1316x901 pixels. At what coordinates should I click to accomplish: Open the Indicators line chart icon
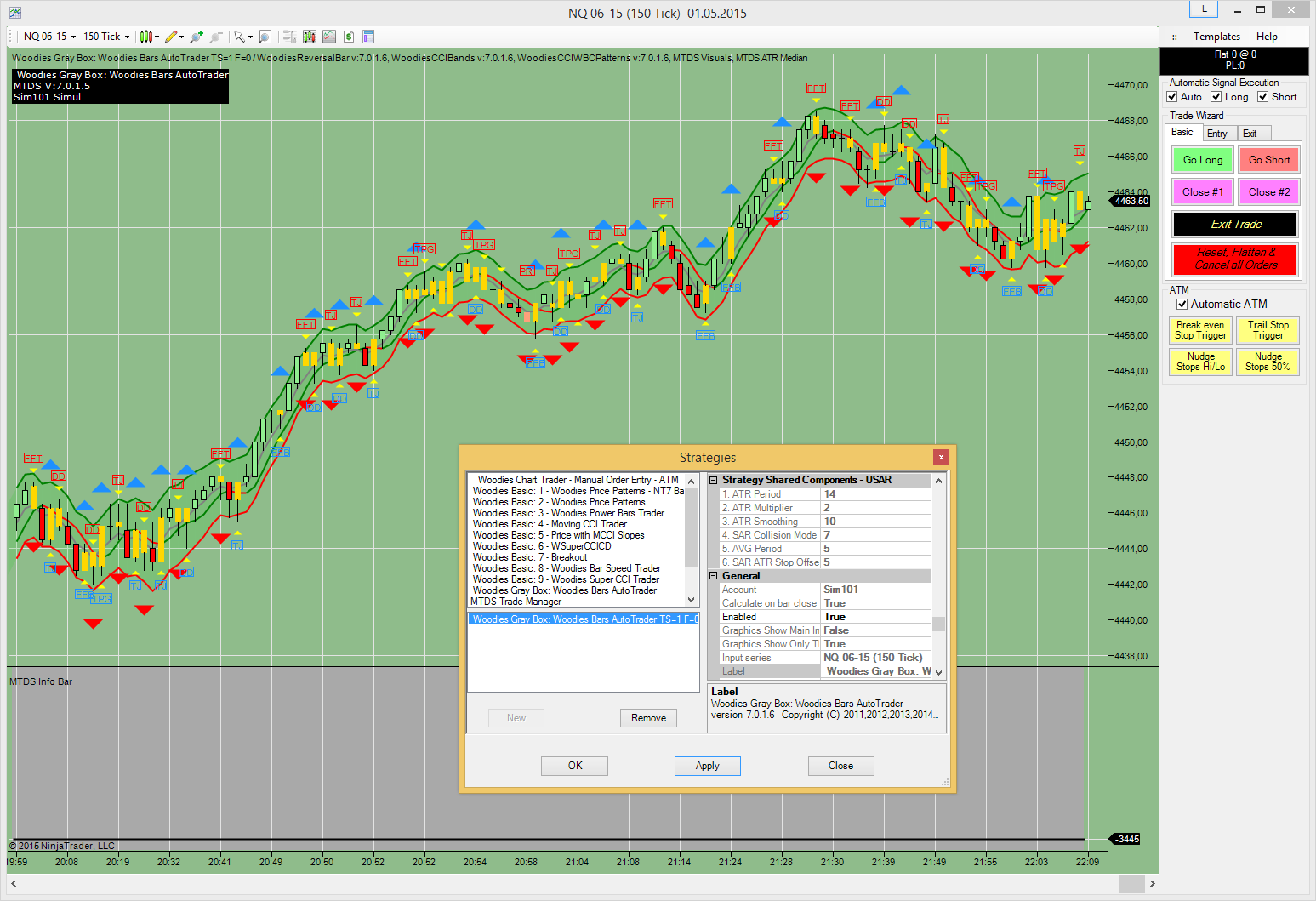tap(328, 37)
